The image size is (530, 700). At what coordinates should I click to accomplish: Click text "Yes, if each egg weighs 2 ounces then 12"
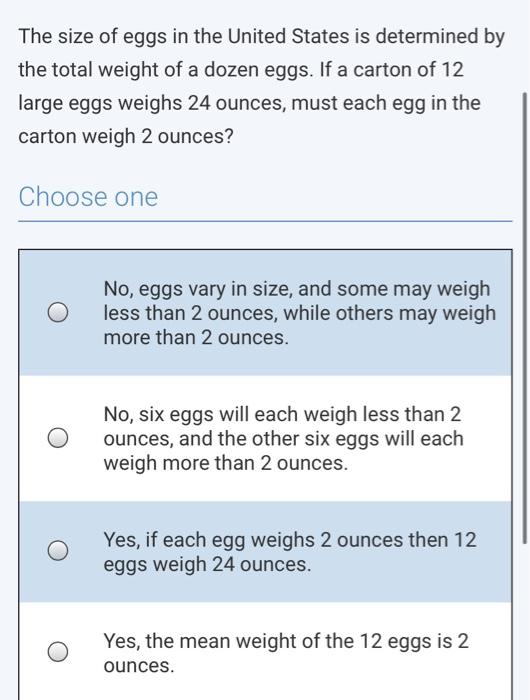coord(290,540)
